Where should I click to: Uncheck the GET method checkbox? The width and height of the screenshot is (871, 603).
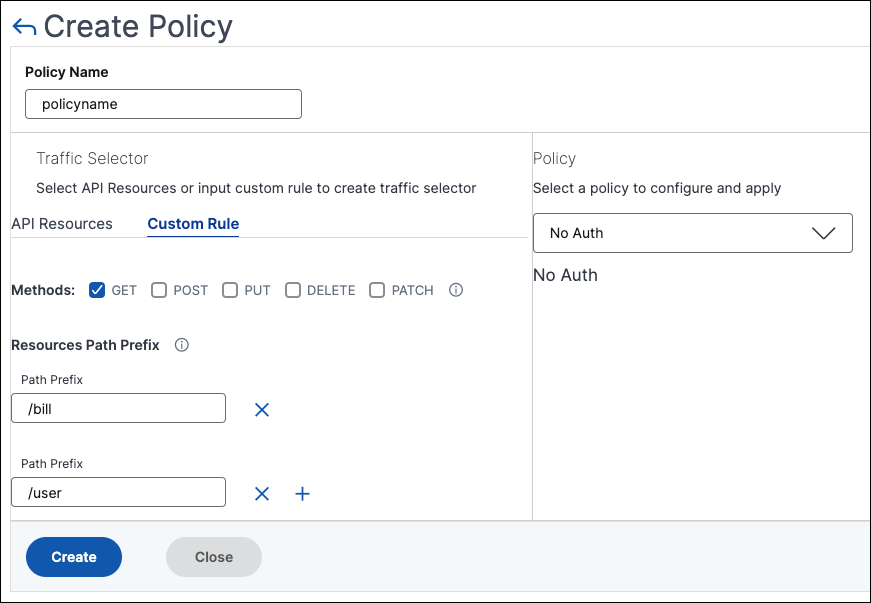pos(97,290)
